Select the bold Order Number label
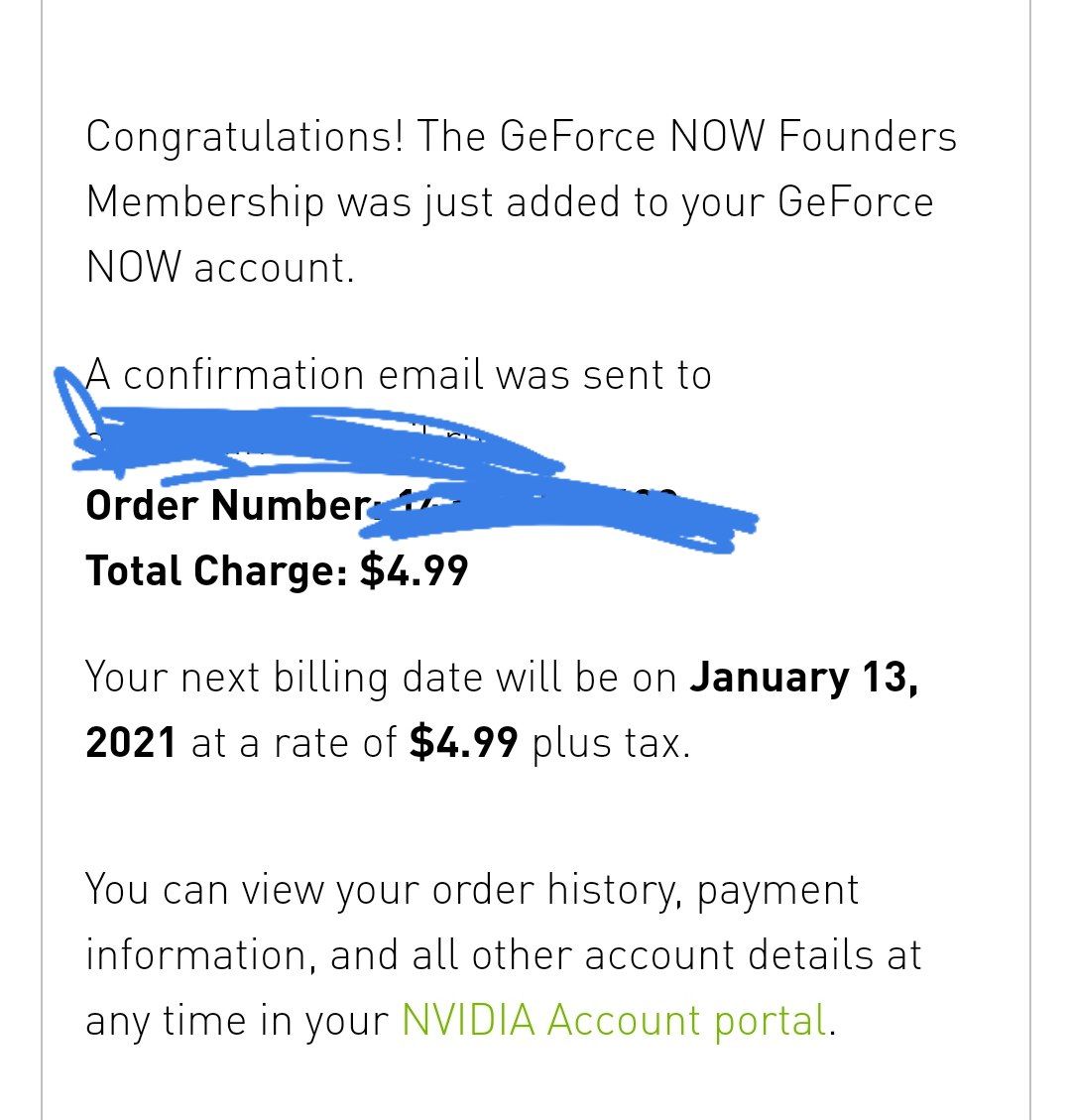Screen dimensions: 1071x1120 point(228,505)
